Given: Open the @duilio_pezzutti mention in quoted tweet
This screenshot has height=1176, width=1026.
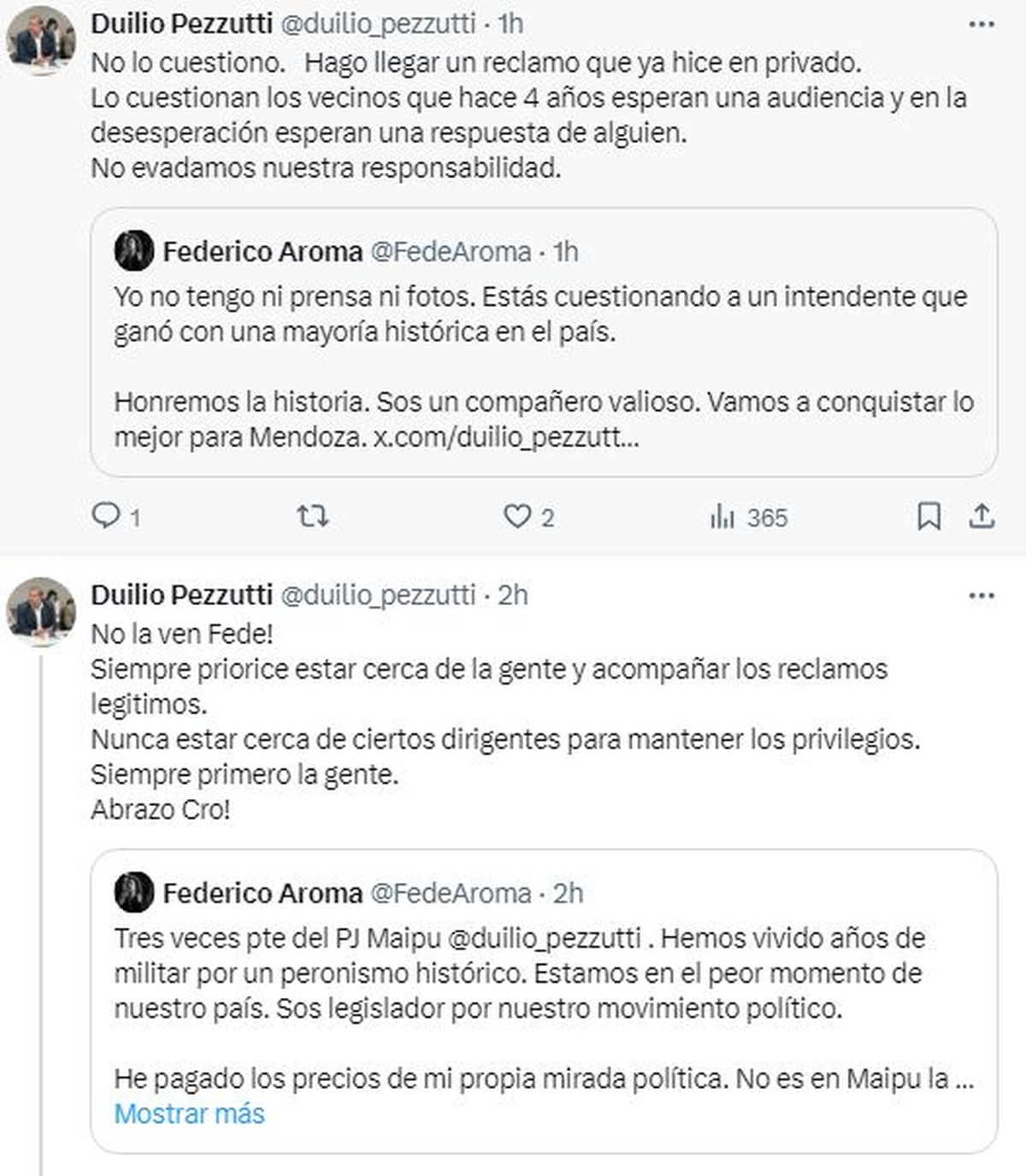Looking at the screenshot, I should point(544,938).
